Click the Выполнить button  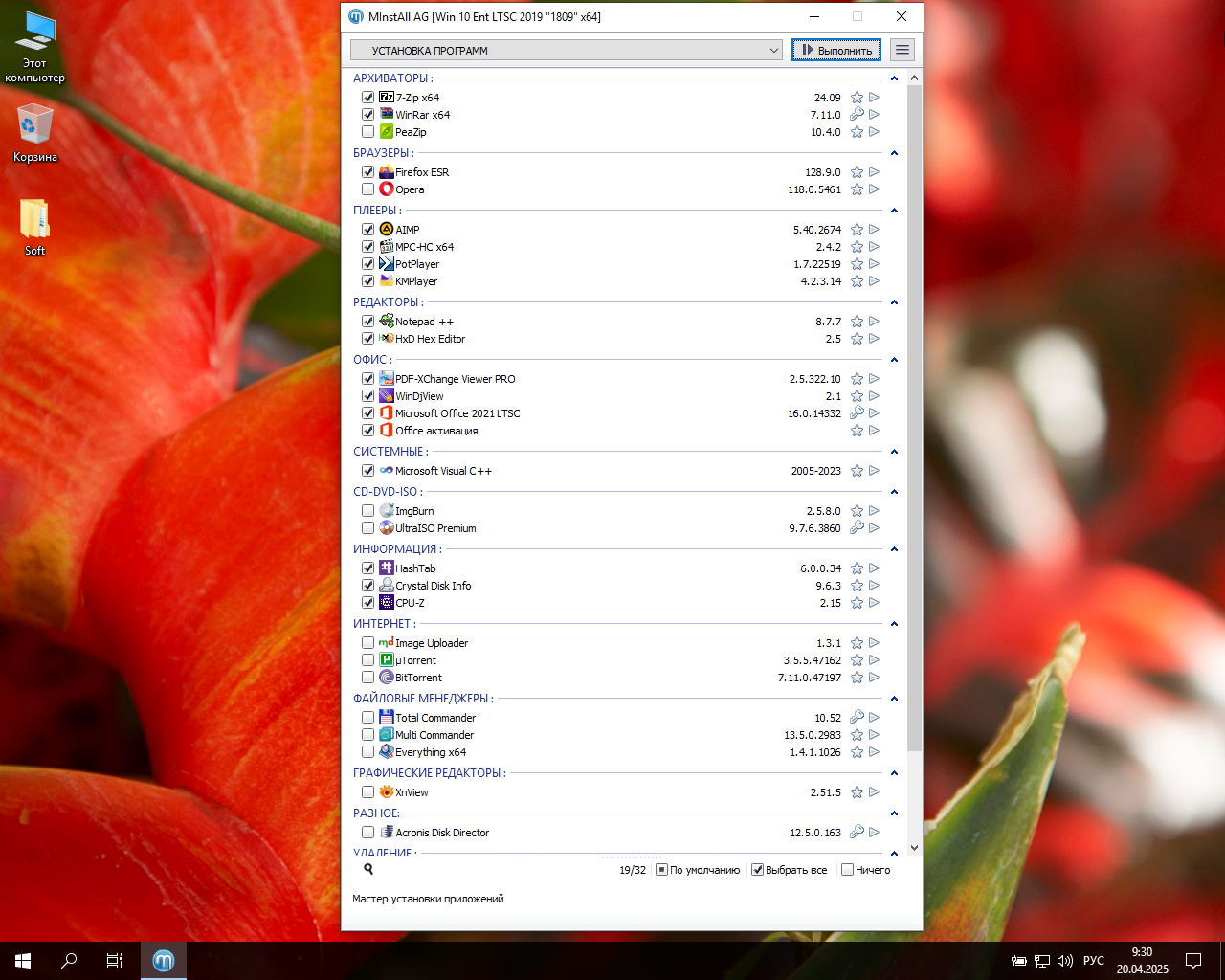pyautogui.click(x=836, y=50)
